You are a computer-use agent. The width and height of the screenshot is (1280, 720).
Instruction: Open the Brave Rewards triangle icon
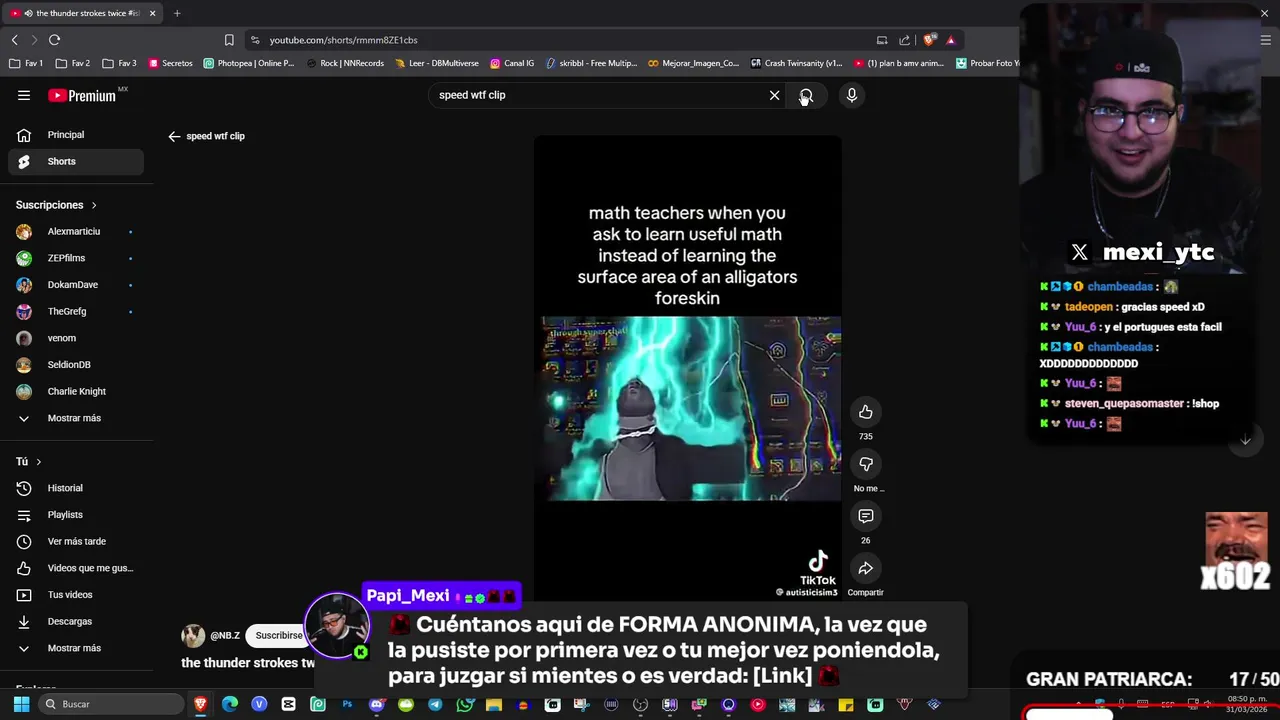tap(950, 40)
